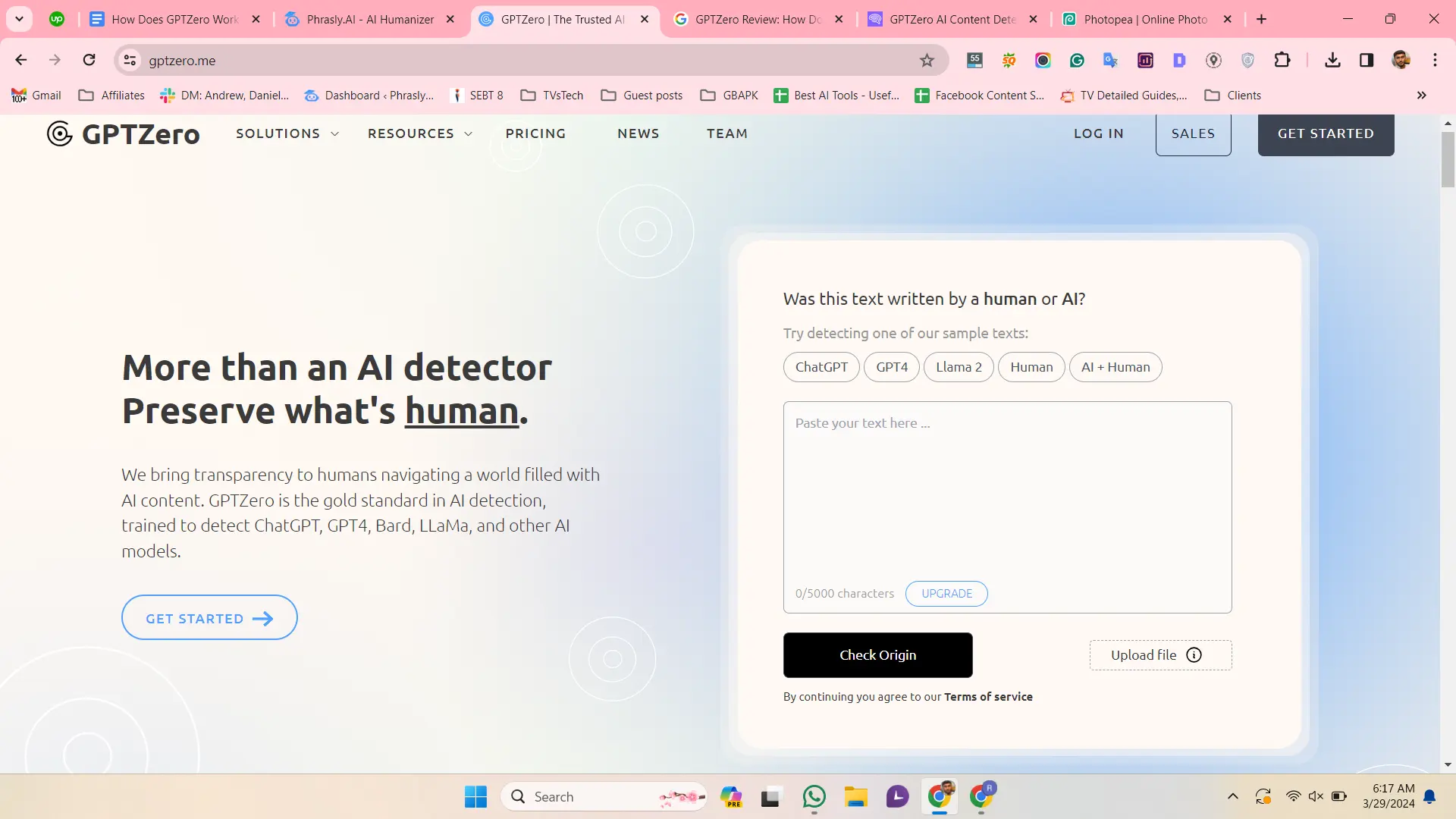Click the page vertical scrollbar thumb

point(1448,159)
